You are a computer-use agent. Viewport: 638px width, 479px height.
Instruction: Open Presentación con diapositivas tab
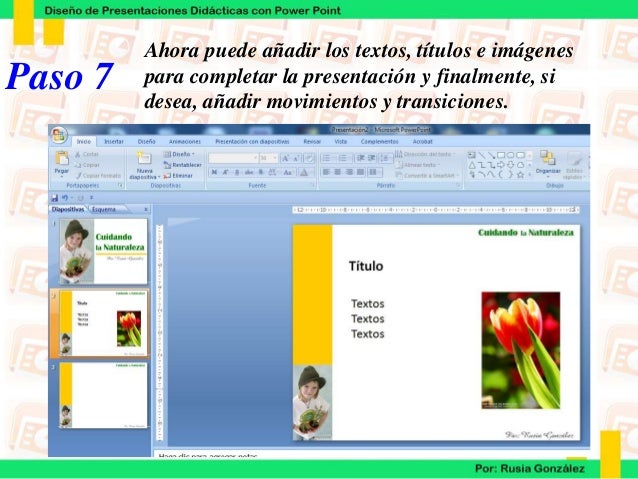[252, 142]
